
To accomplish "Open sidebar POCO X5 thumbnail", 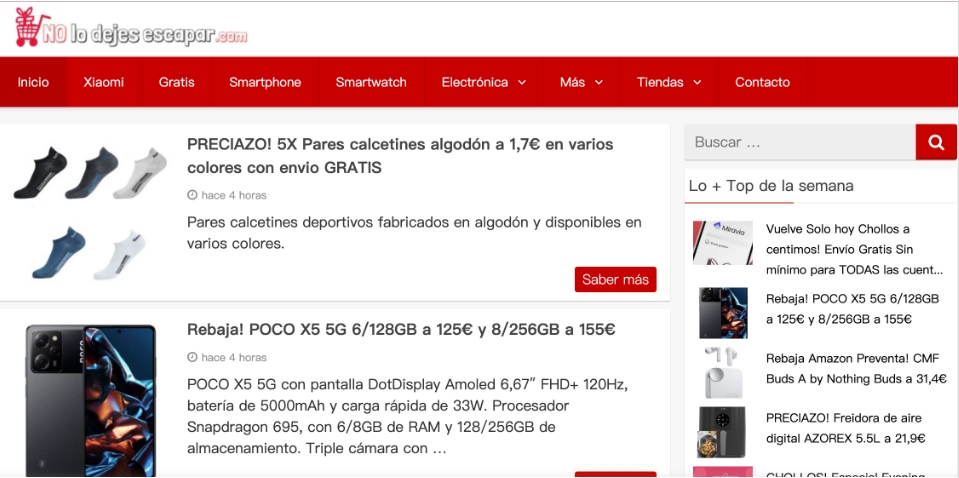I will click(724, 312).
